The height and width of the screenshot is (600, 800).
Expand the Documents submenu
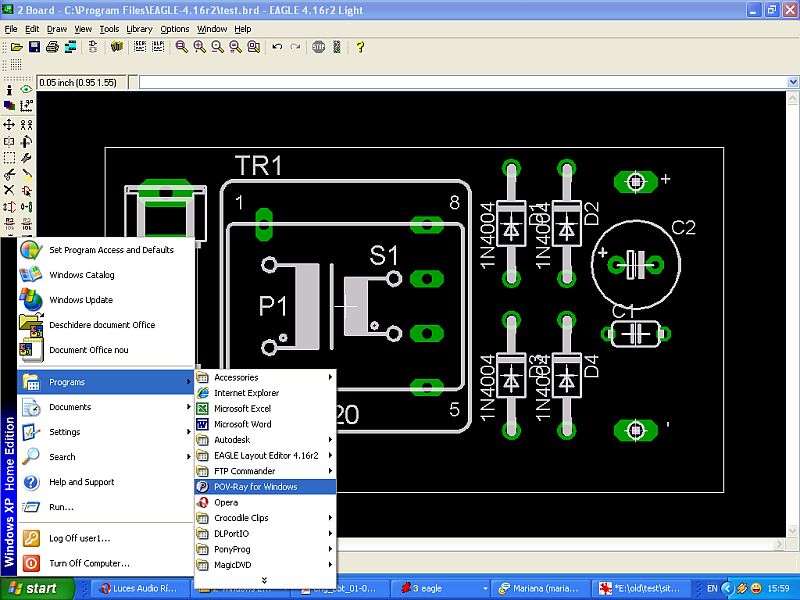point(106,407)
